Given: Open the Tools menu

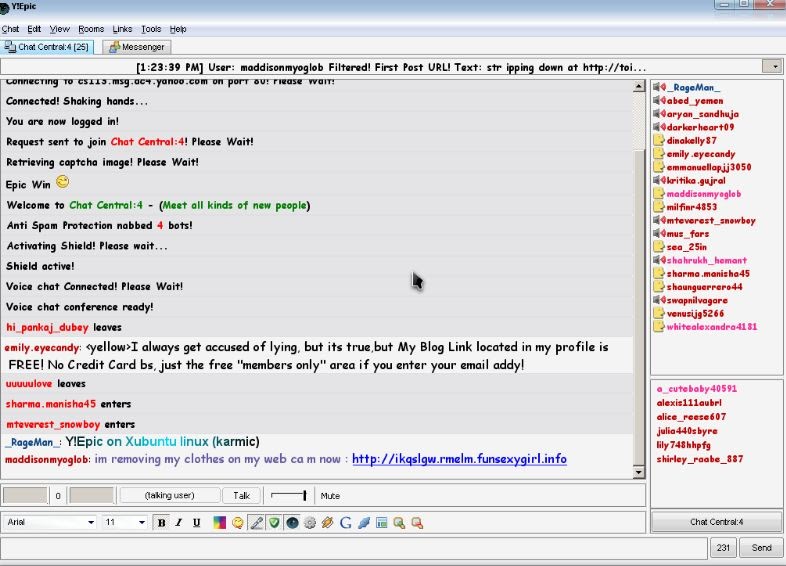Looking at the screenshot, I should (x=151, y=29).
